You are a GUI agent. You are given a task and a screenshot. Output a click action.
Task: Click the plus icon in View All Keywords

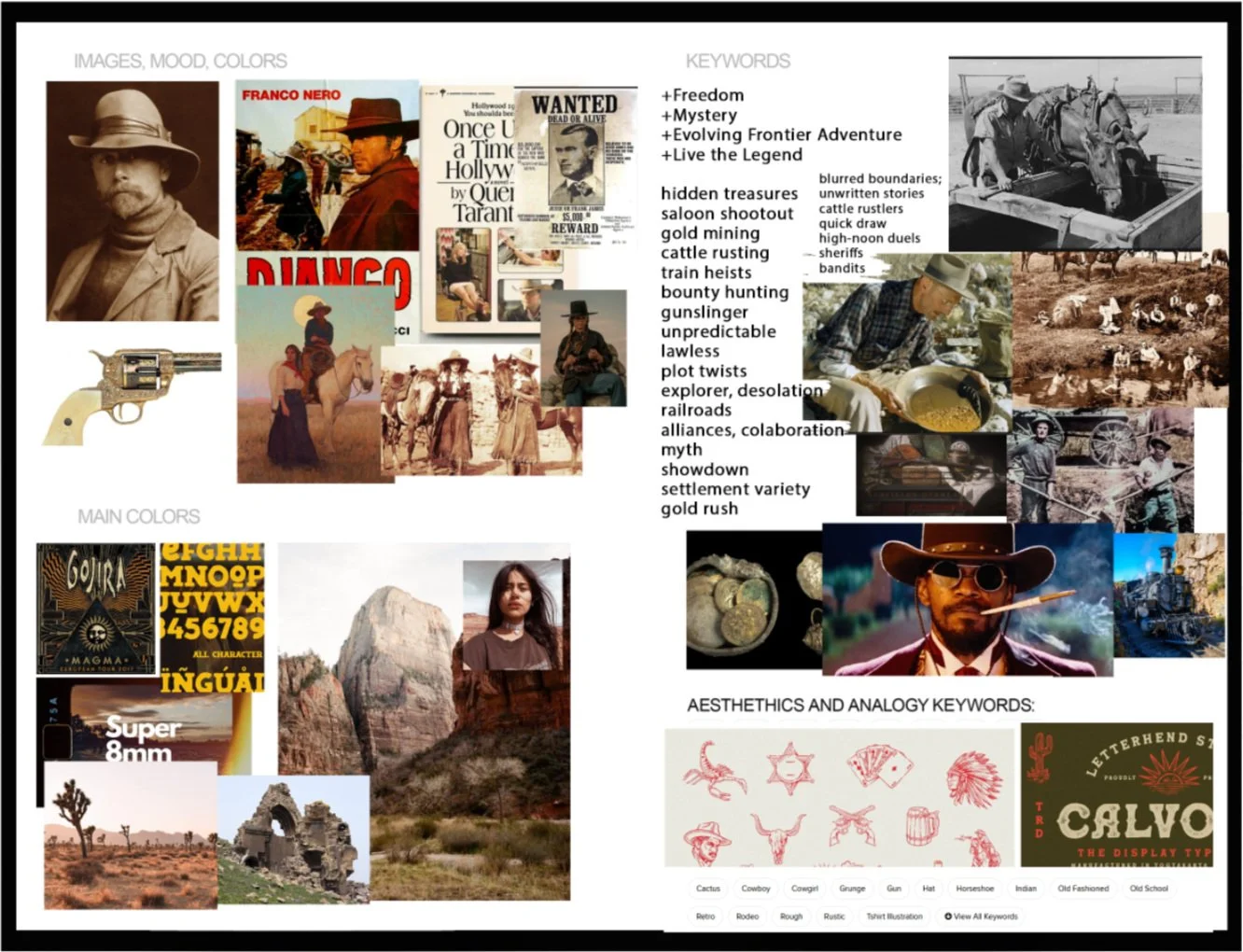point(948,916)
